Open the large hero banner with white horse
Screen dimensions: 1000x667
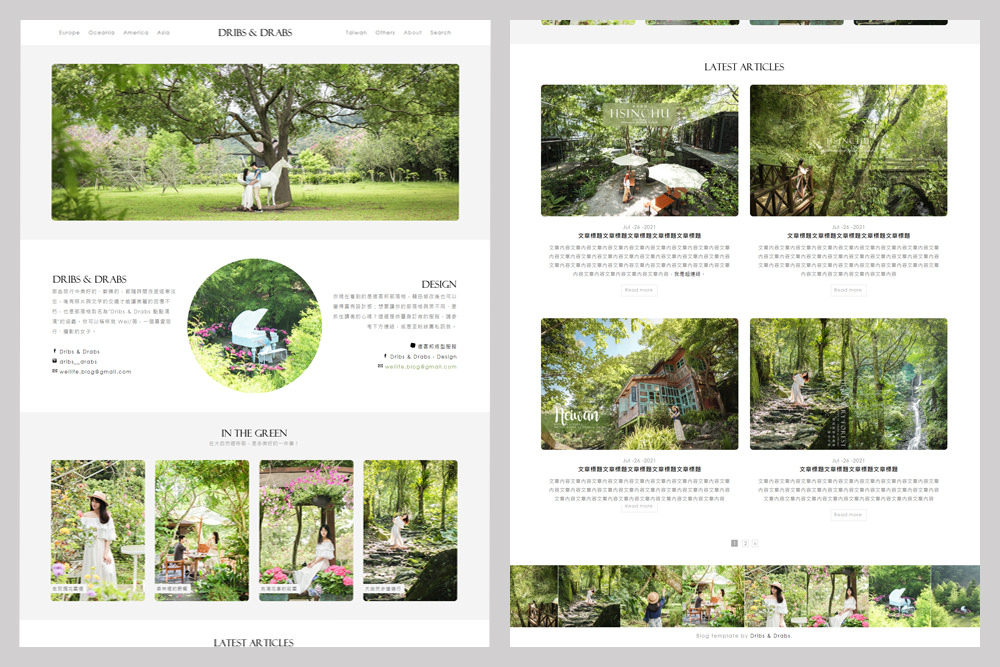coord(255,142)
